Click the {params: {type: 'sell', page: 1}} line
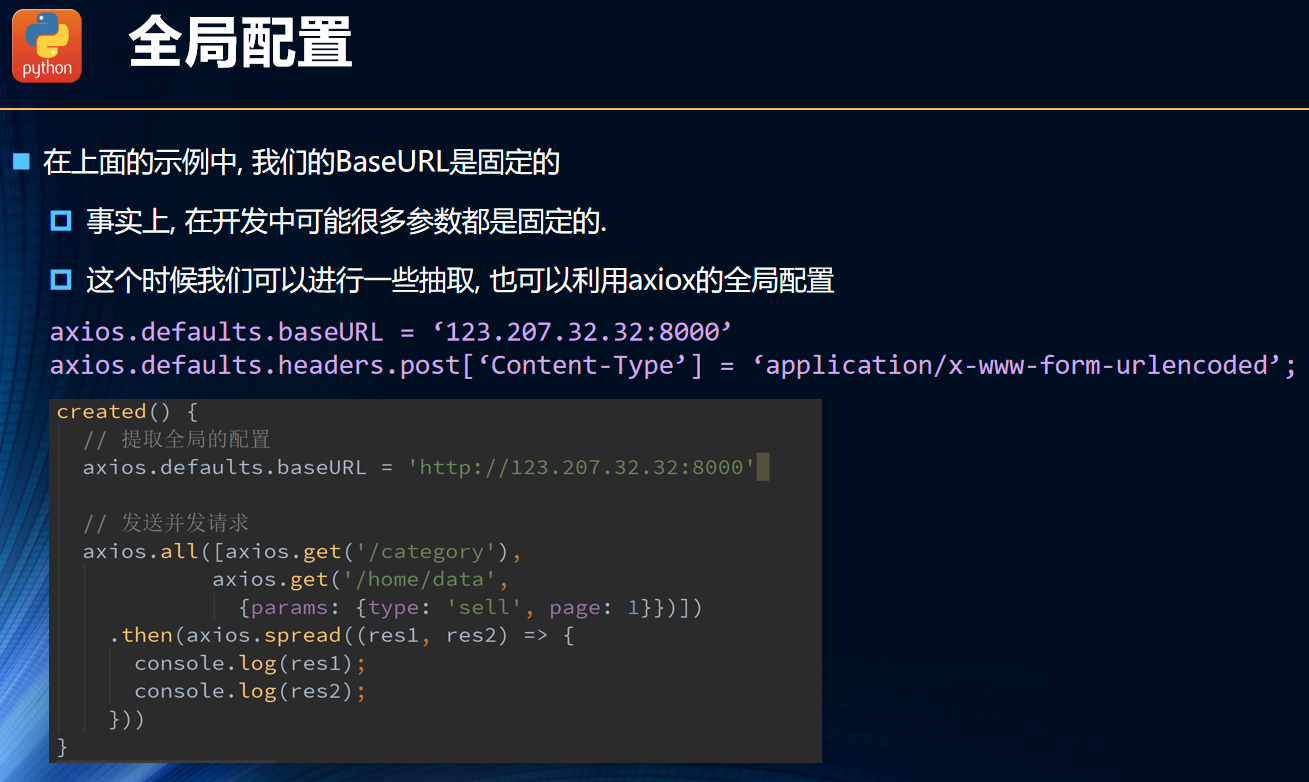 point(471,607)
